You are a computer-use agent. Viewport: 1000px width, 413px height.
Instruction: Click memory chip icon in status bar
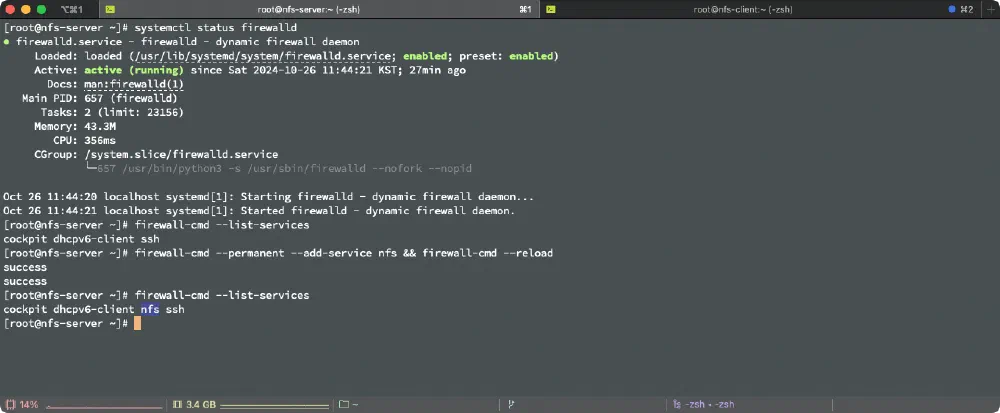177,404
